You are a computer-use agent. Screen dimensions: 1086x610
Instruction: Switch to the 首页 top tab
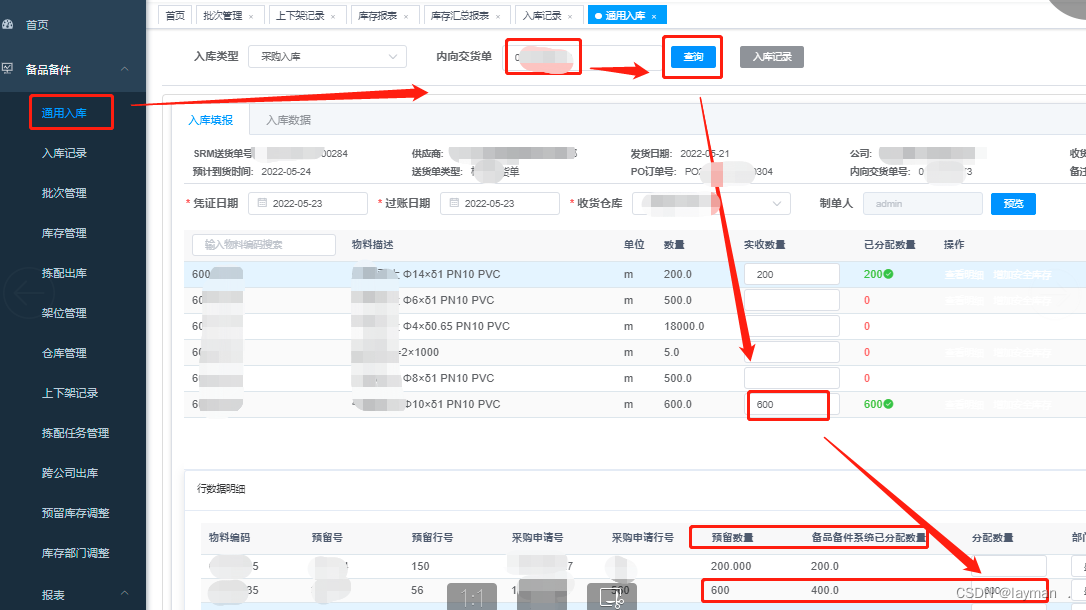click(175, 15)
